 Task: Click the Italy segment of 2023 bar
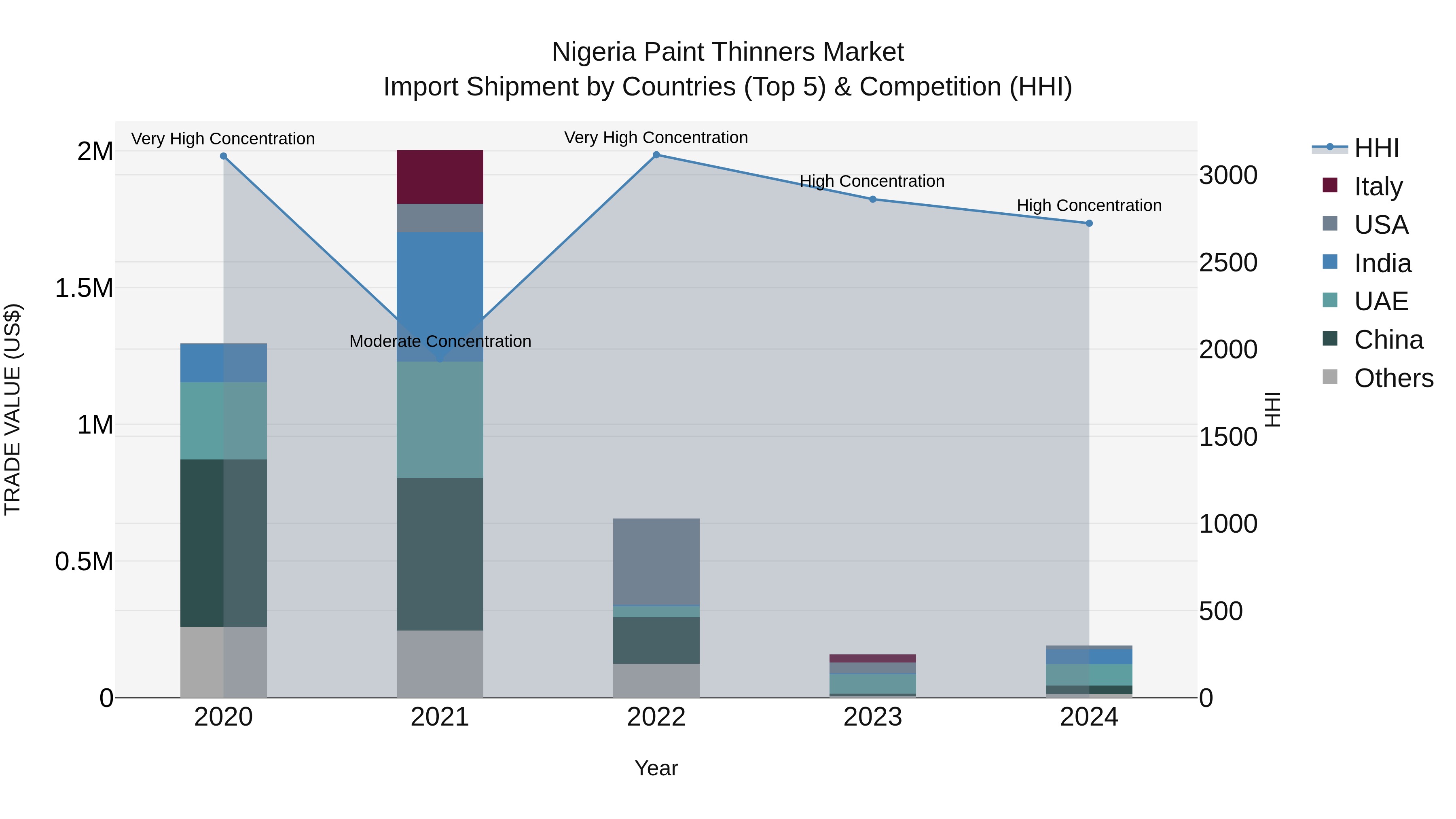[x=873, y=658]
